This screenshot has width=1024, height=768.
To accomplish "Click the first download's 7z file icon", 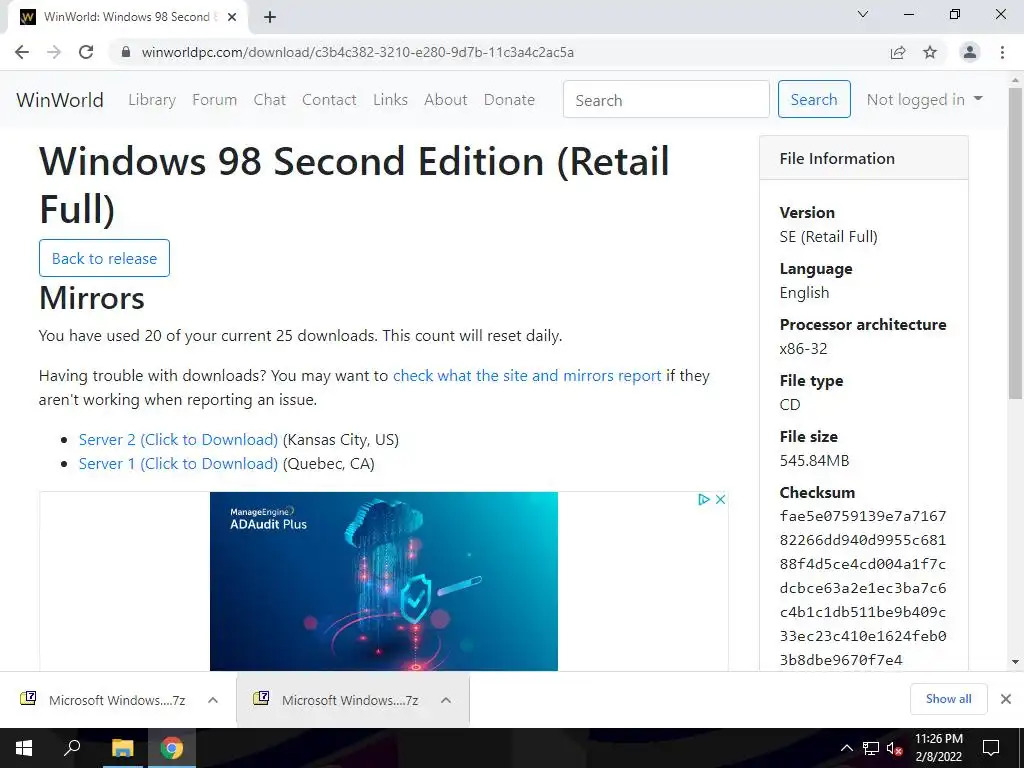I will pyautogui.click(x=28, y=699).
